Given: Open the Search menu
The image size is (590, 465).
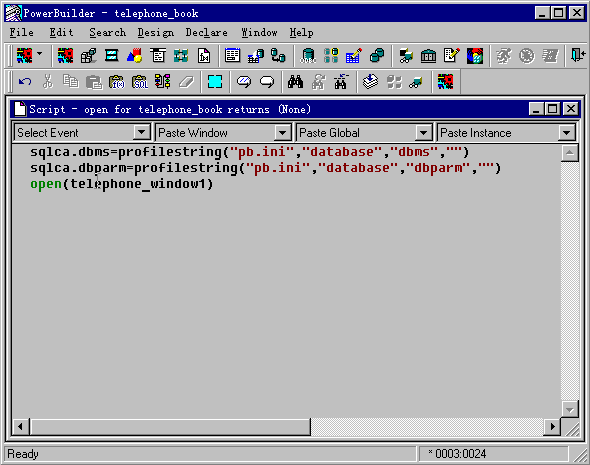Looking at the screenshot, I should click(x=107, y=33).
